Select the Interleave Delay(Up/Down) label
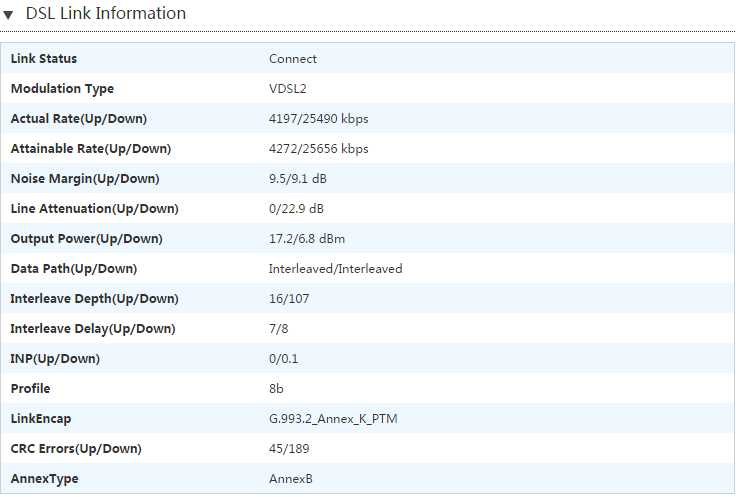Viewport: 740px width, 497px height. coord(92,329)
